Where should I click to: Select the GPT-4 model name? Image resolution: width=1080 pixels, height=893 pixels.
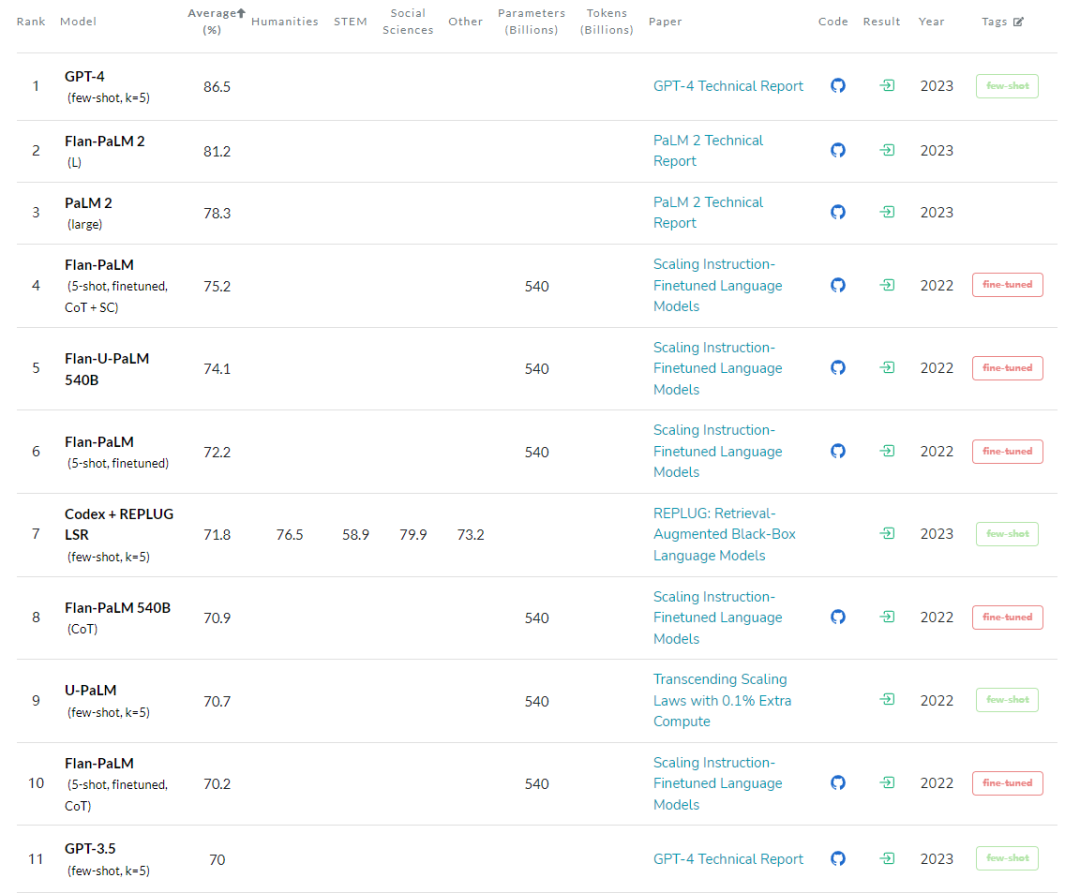(x=85, y=76)
